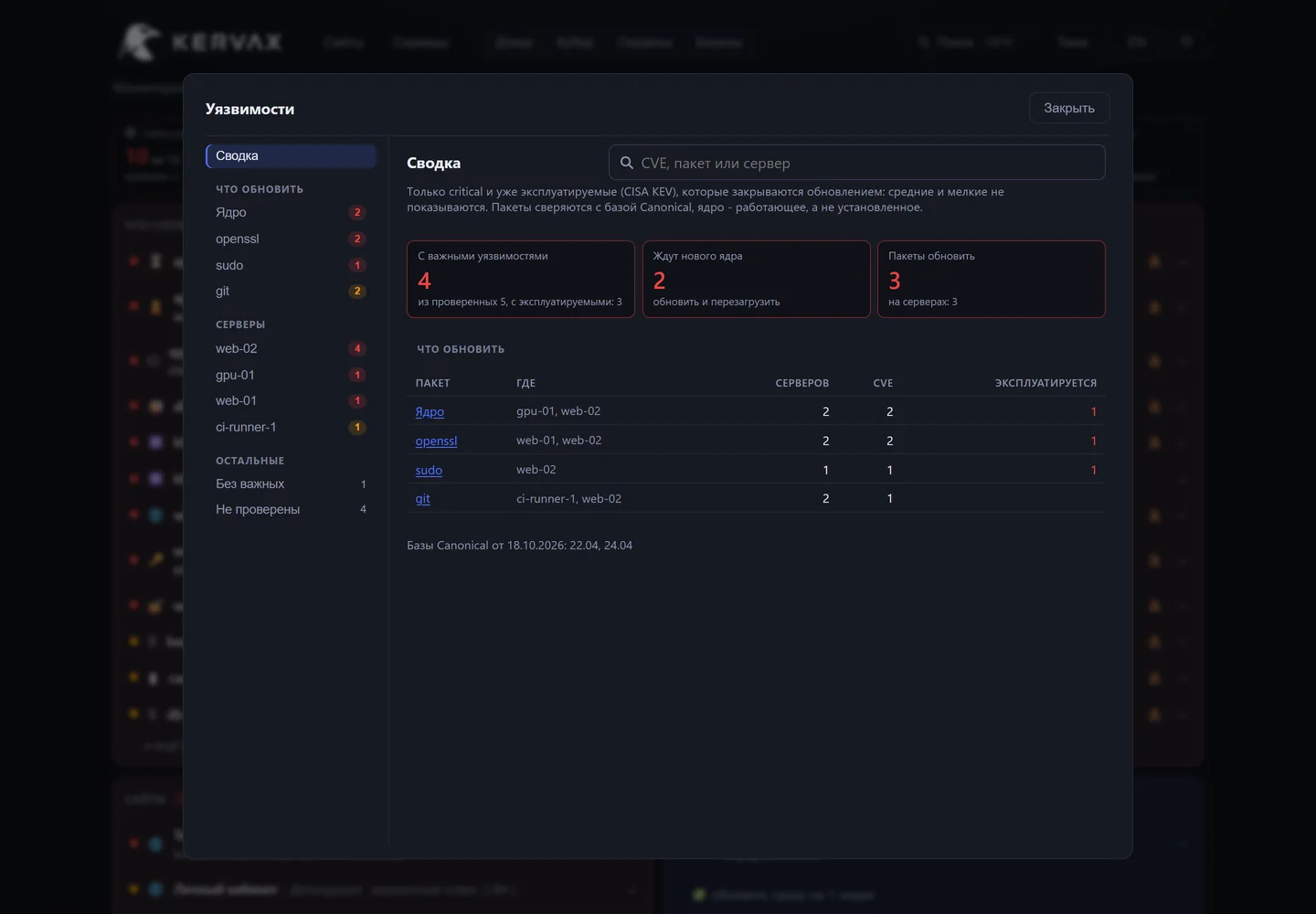Click the 'gpu-01, web-02' cell

[x=558, y=411]
